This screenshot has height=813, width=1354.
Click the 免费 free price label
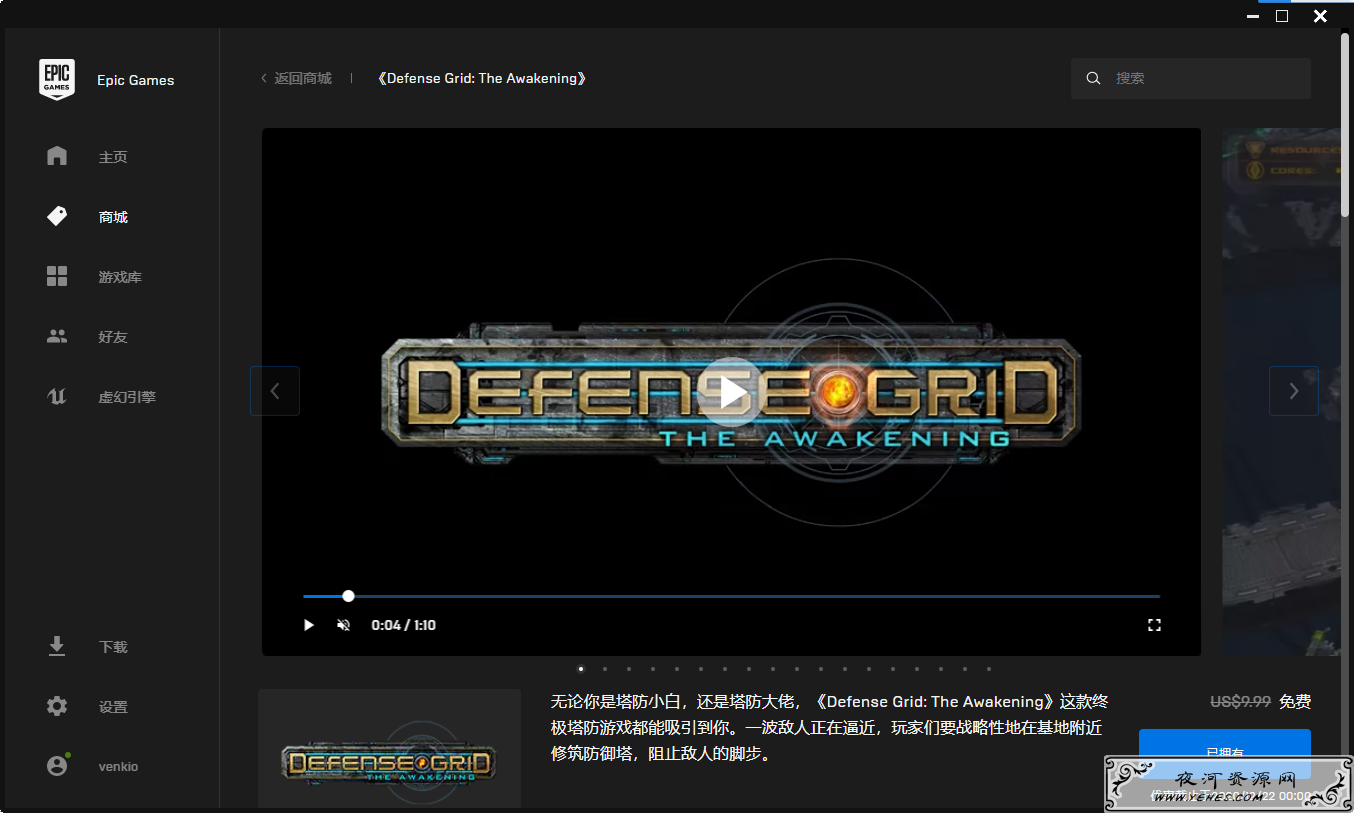[x=1295, y=702]
